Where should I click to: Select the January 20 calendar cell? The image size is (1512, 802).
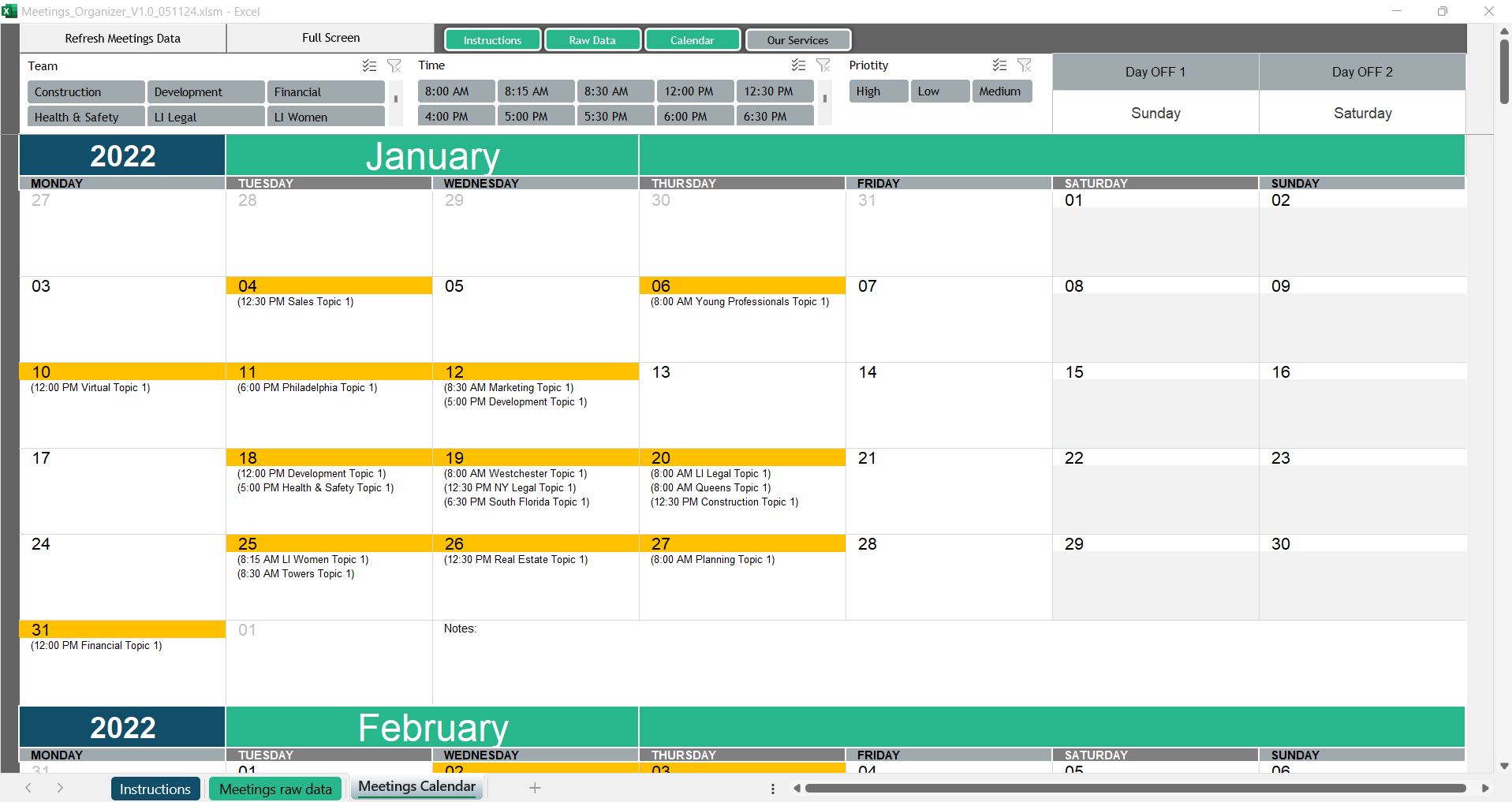coord(741,491)
